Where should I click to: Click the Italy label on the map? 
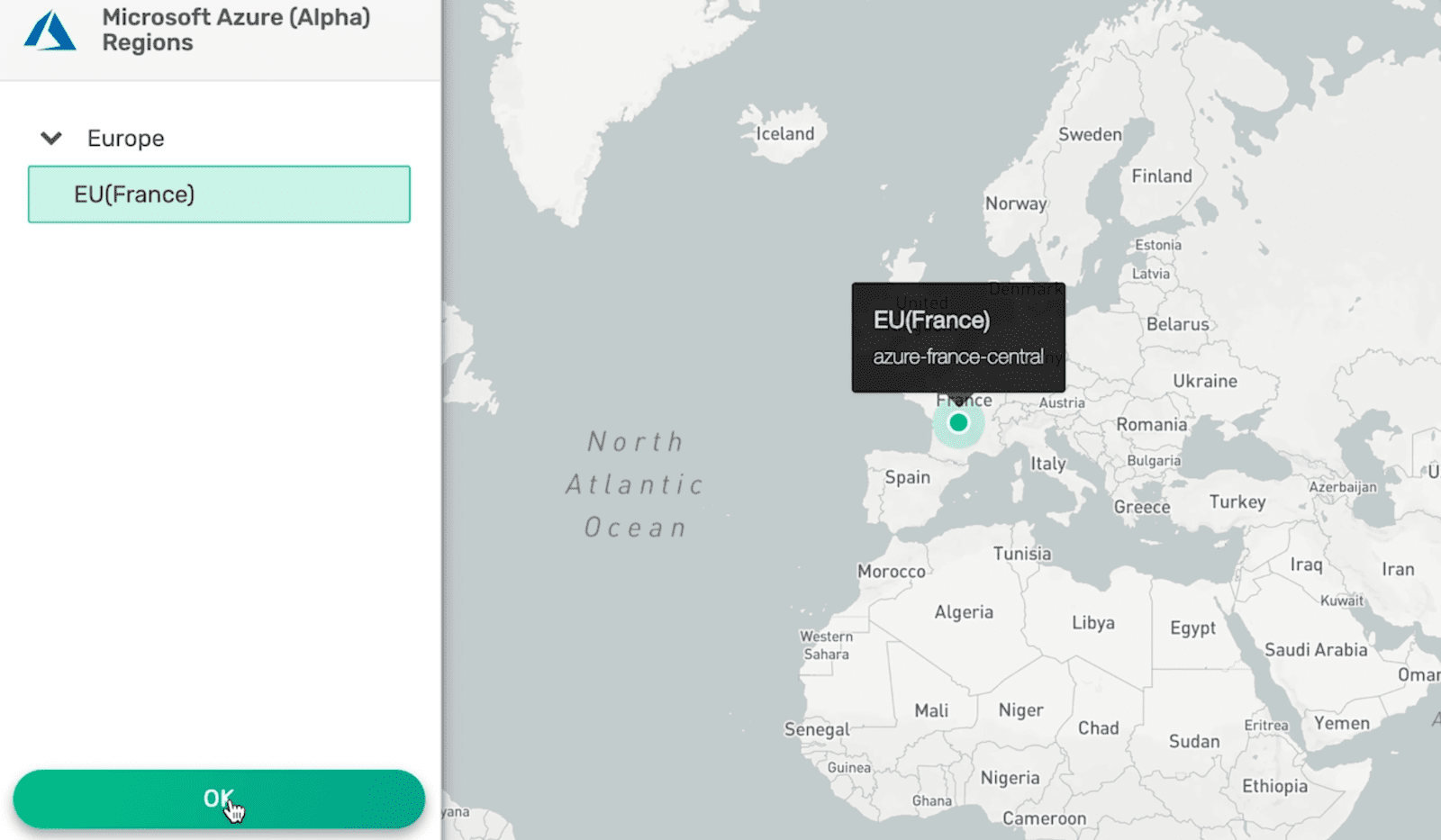pos(1048,464)
